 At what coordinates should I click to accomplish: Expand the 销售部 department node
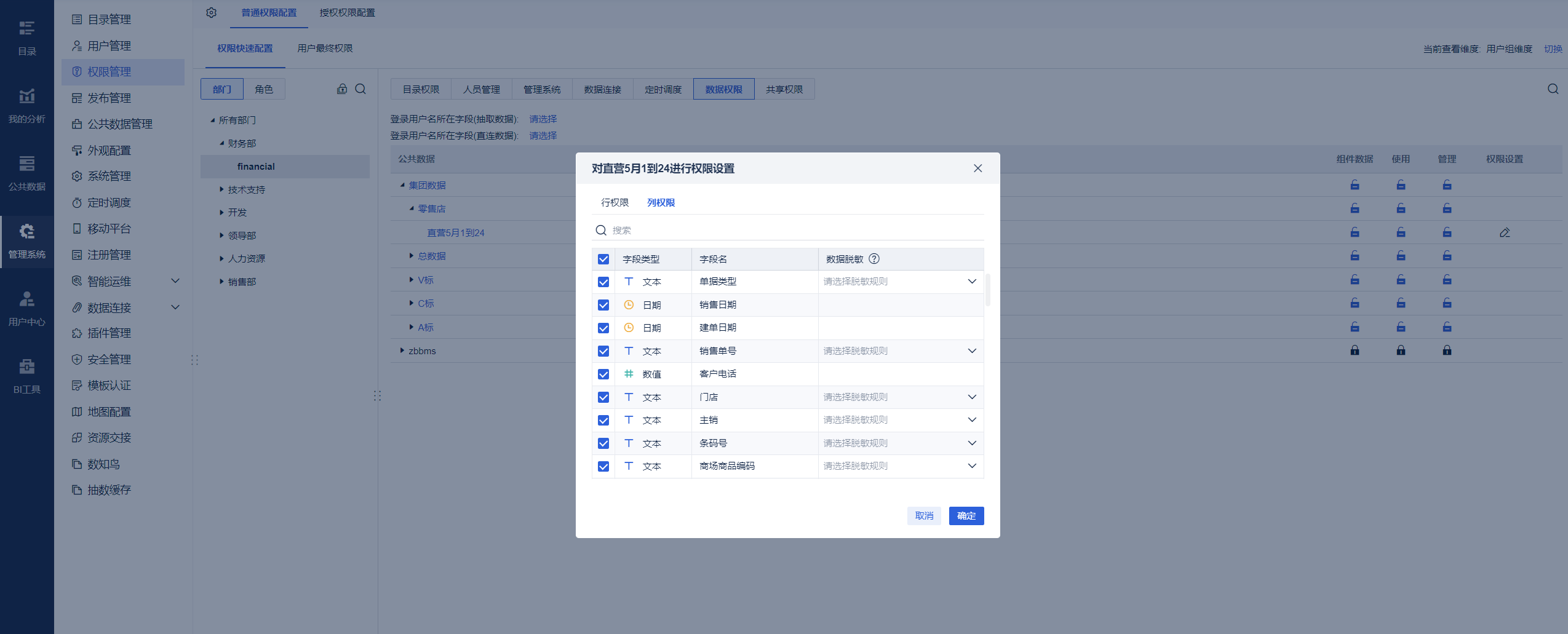coord(221,282)
